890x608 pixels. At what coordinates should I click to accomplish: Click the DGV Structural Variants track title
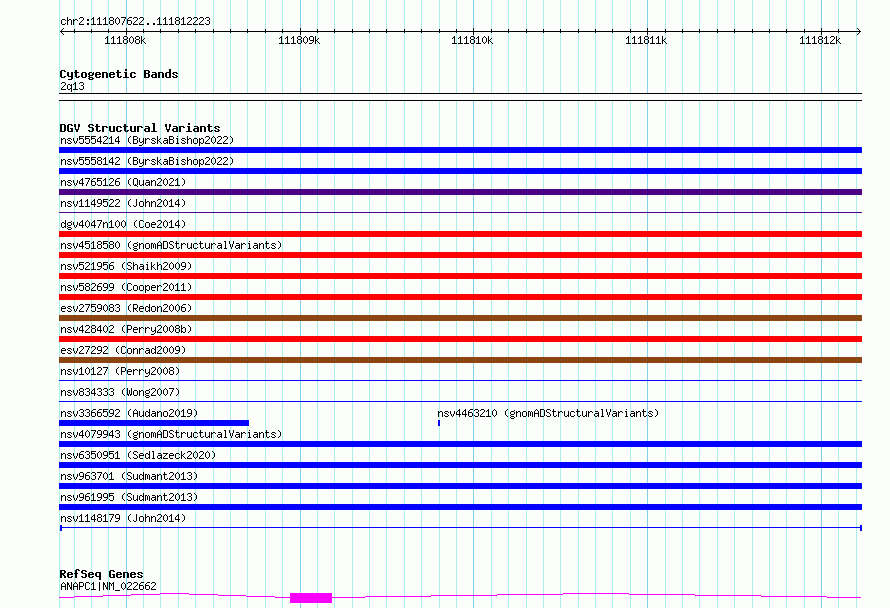tap(140, 128)
